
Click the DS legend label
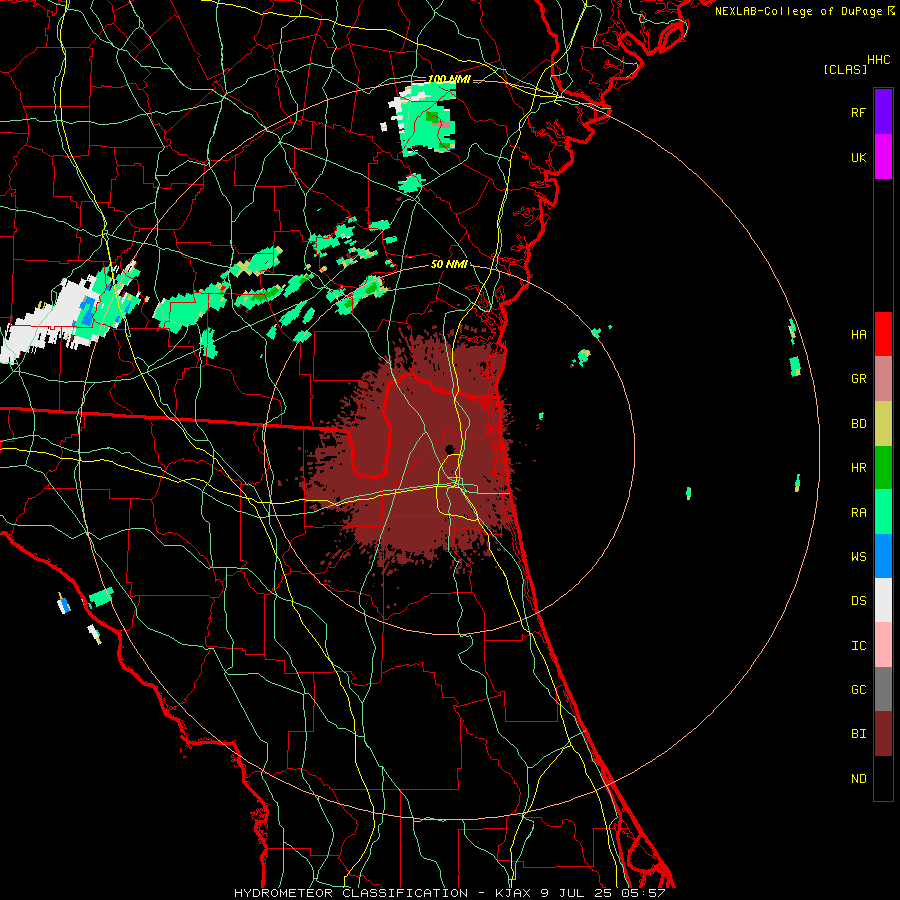(859, 600)
